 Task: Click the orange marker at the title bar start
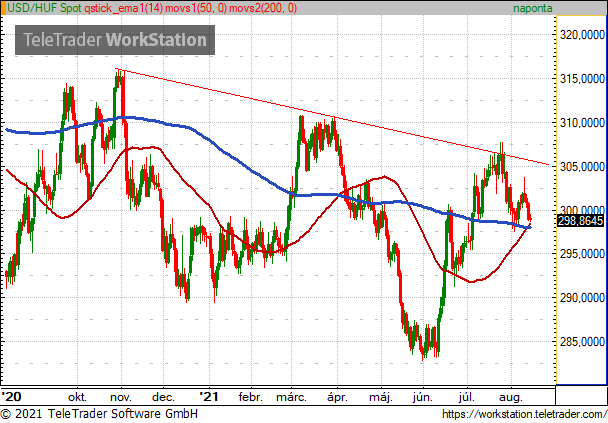point(3,8)
